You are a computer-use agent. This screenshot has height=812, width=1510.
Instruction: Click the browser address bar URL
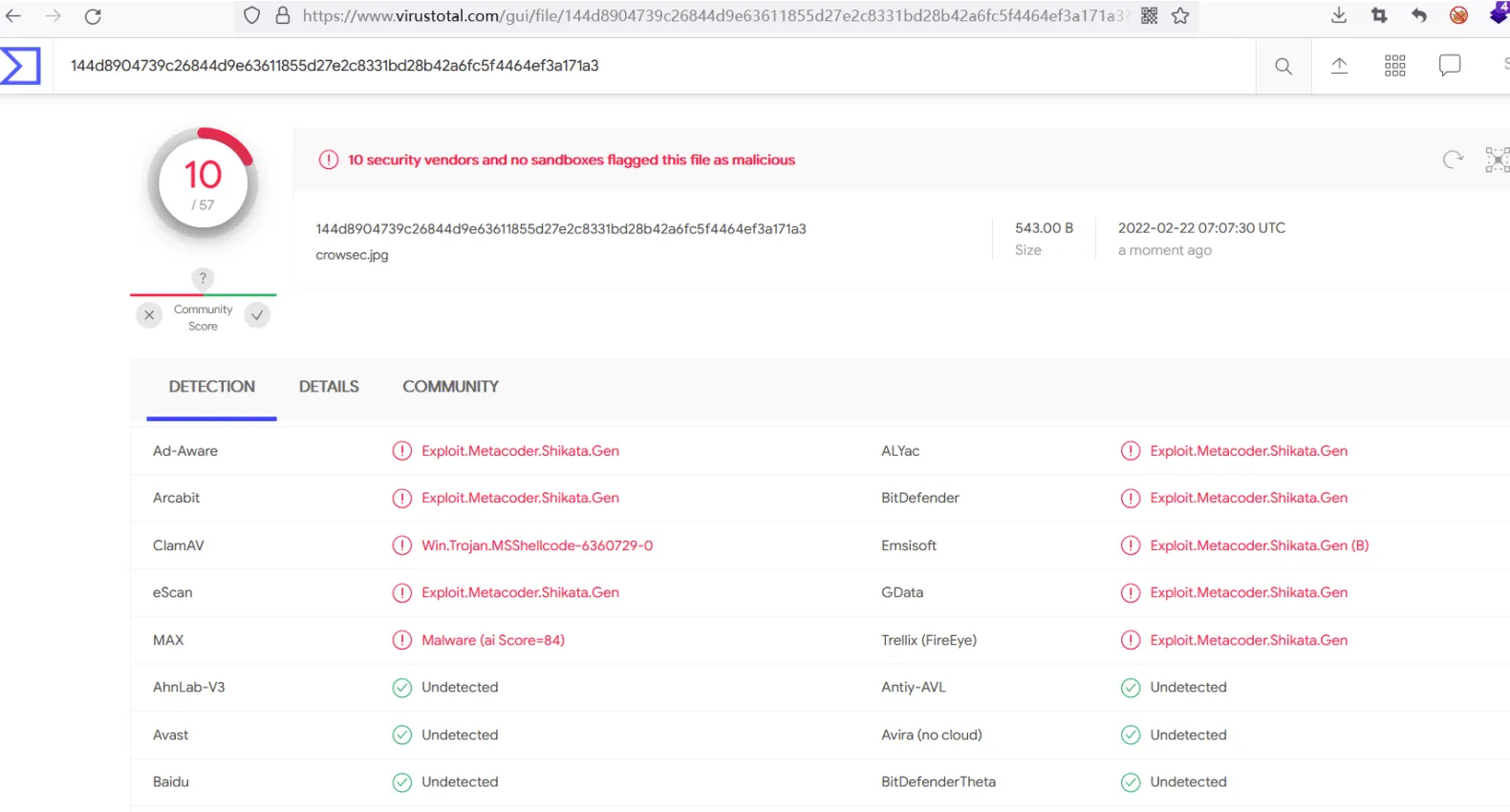pyautogui.click(x=715, y=15)
